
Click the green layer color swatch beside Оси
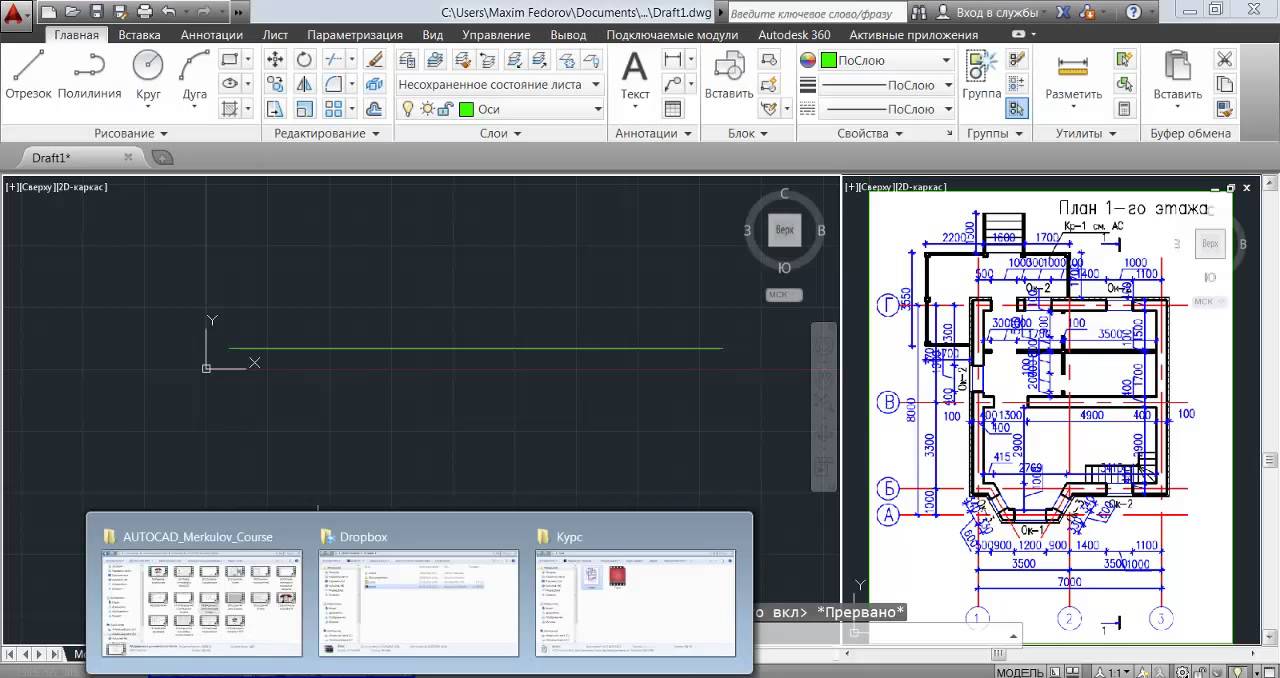(466, 109)
